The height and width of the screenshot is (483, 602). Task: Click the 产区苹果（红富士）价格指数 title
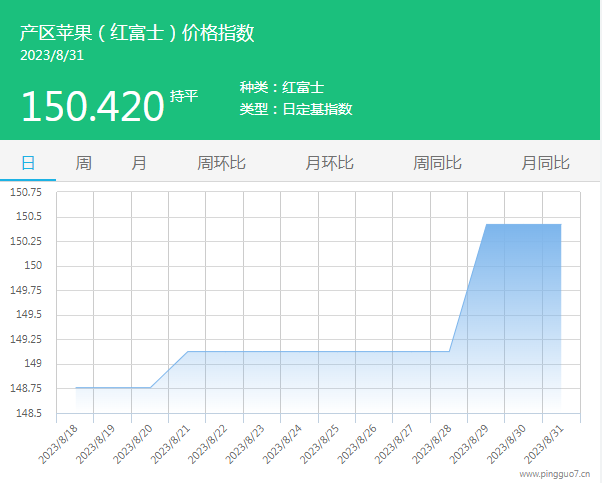[x=137, y=33]
